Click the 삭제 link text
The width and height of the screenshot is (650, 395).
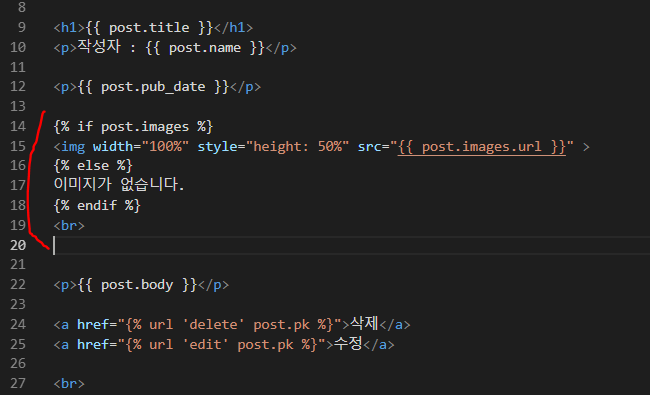coord(364,323)
